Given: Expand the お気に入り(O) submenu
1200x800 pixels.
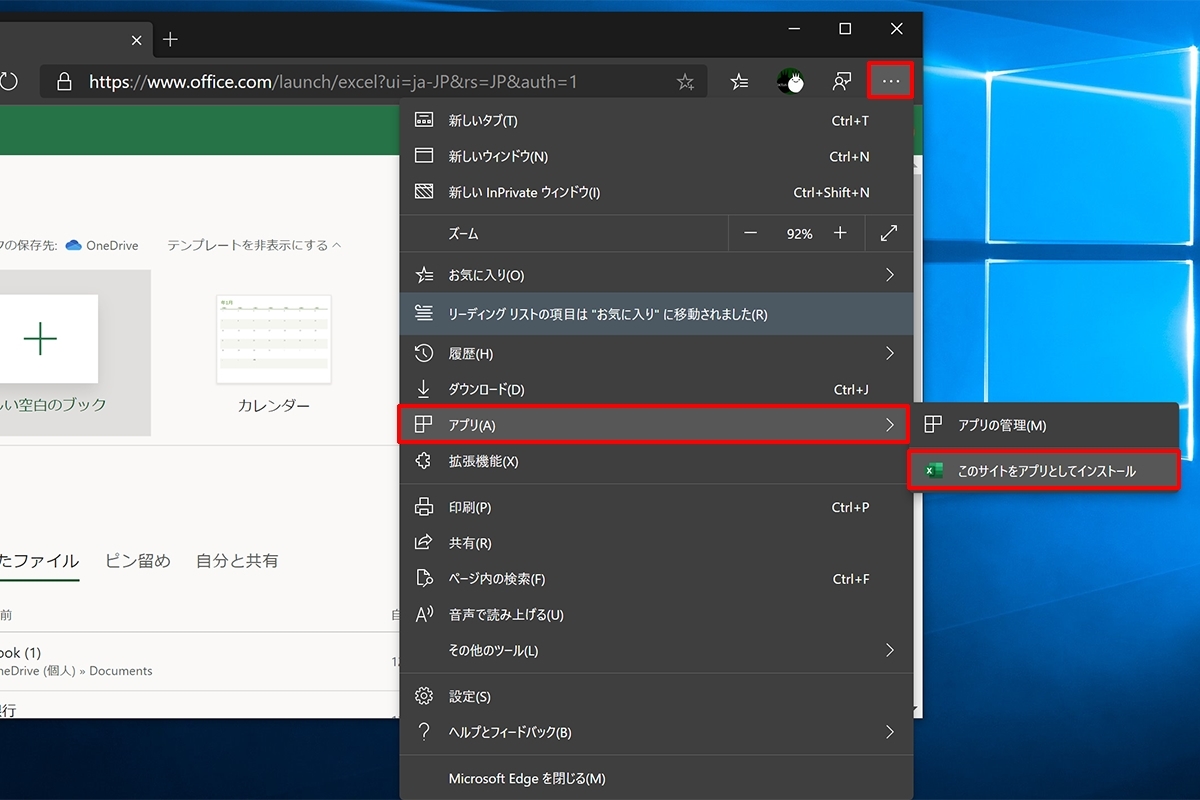Looking at the screenshot, I should pos(656,275).
